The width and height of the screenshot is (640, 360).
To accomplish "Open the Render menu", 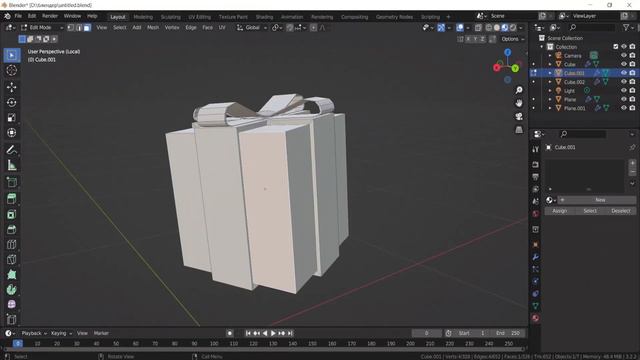I will [x=50, y=16].
